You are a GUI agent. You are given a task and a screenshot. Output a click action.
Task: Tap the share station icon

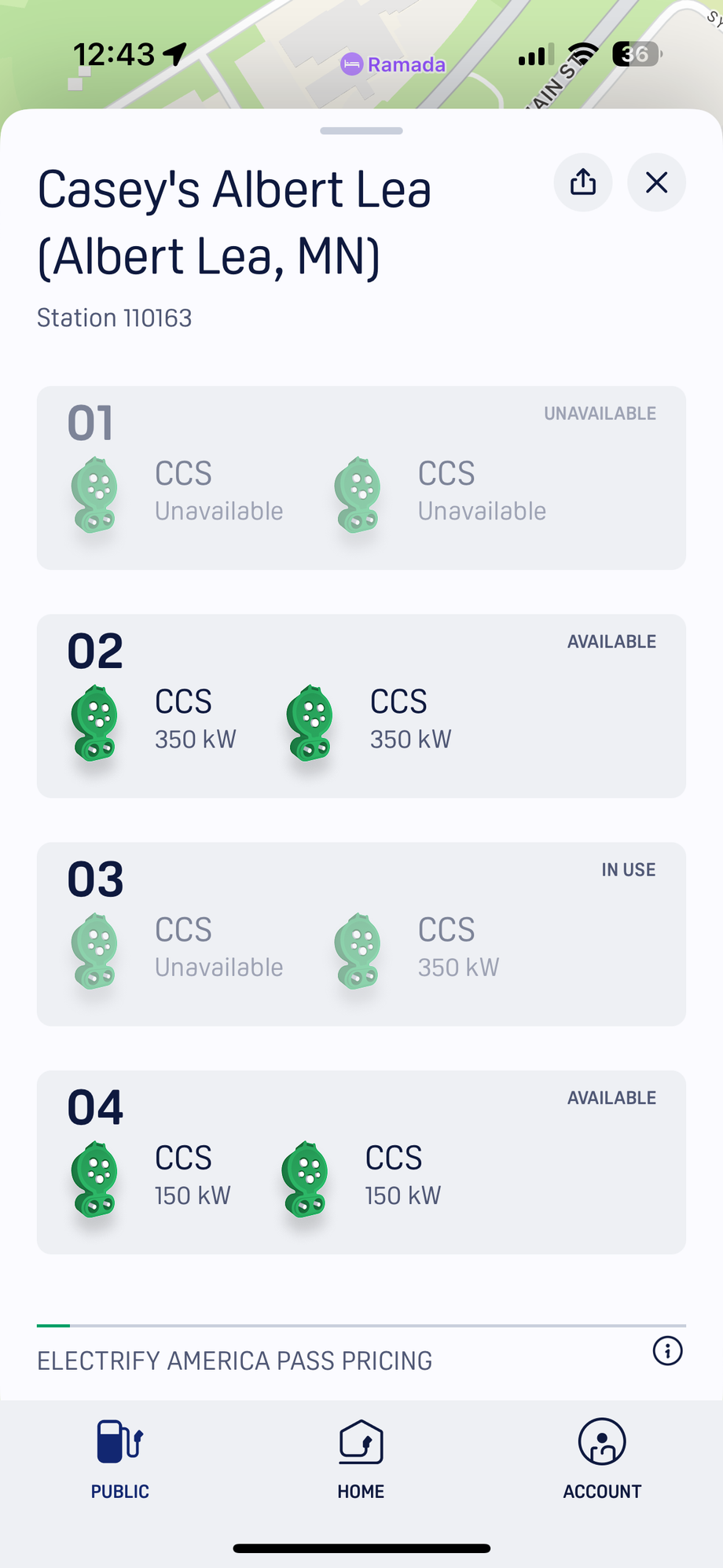(582, 182)
